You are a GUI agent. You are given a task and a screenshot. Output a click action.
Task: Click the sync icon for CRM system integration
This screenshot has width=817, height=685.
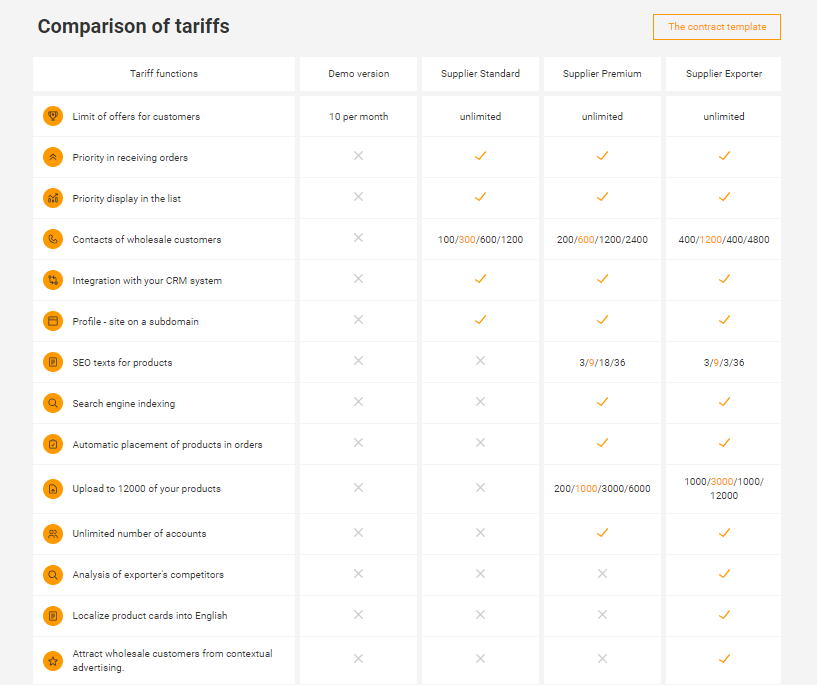53,280
